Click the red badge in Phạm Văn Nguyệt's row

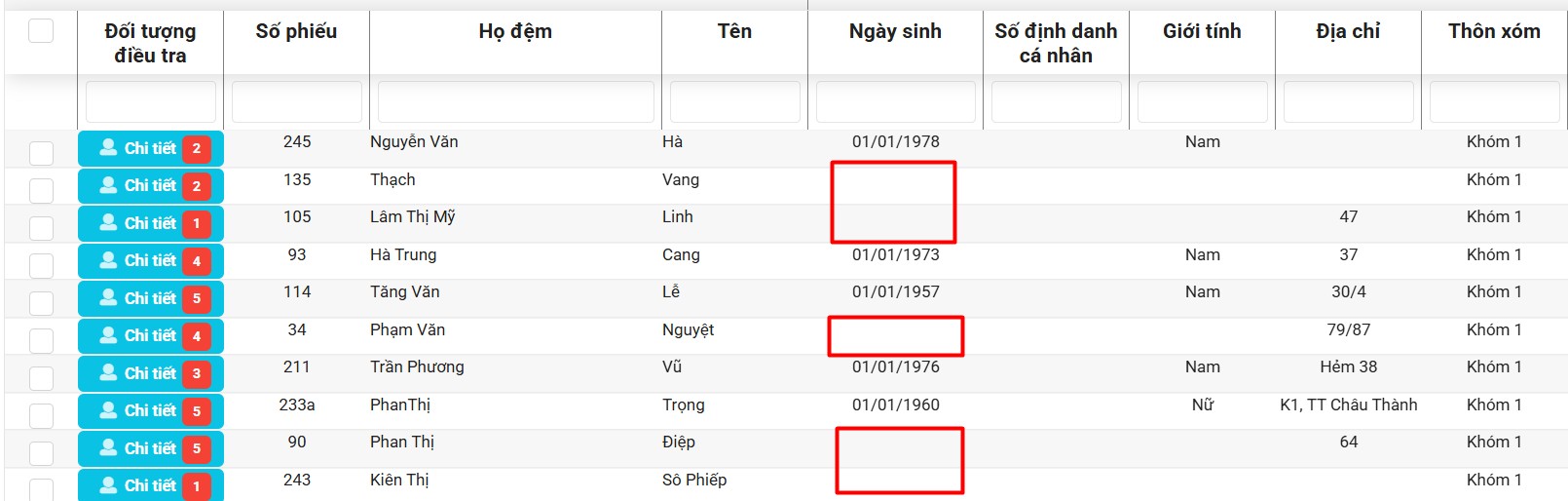[197, 335]
